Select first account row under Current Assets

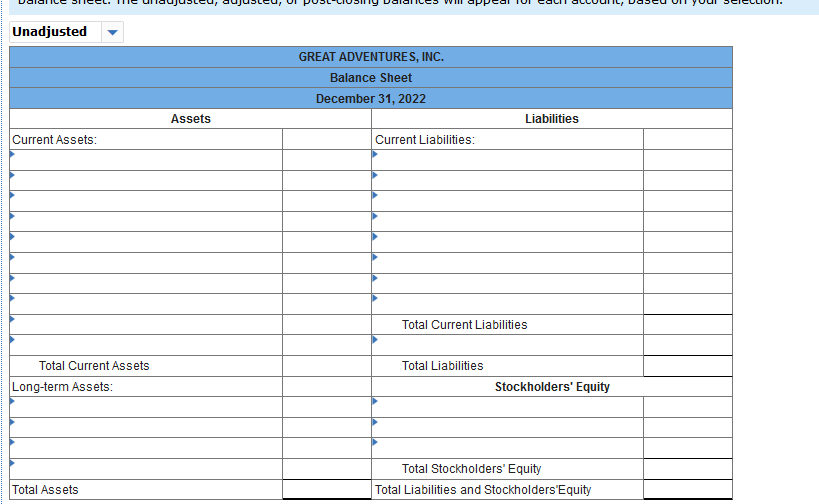point(146,160)
